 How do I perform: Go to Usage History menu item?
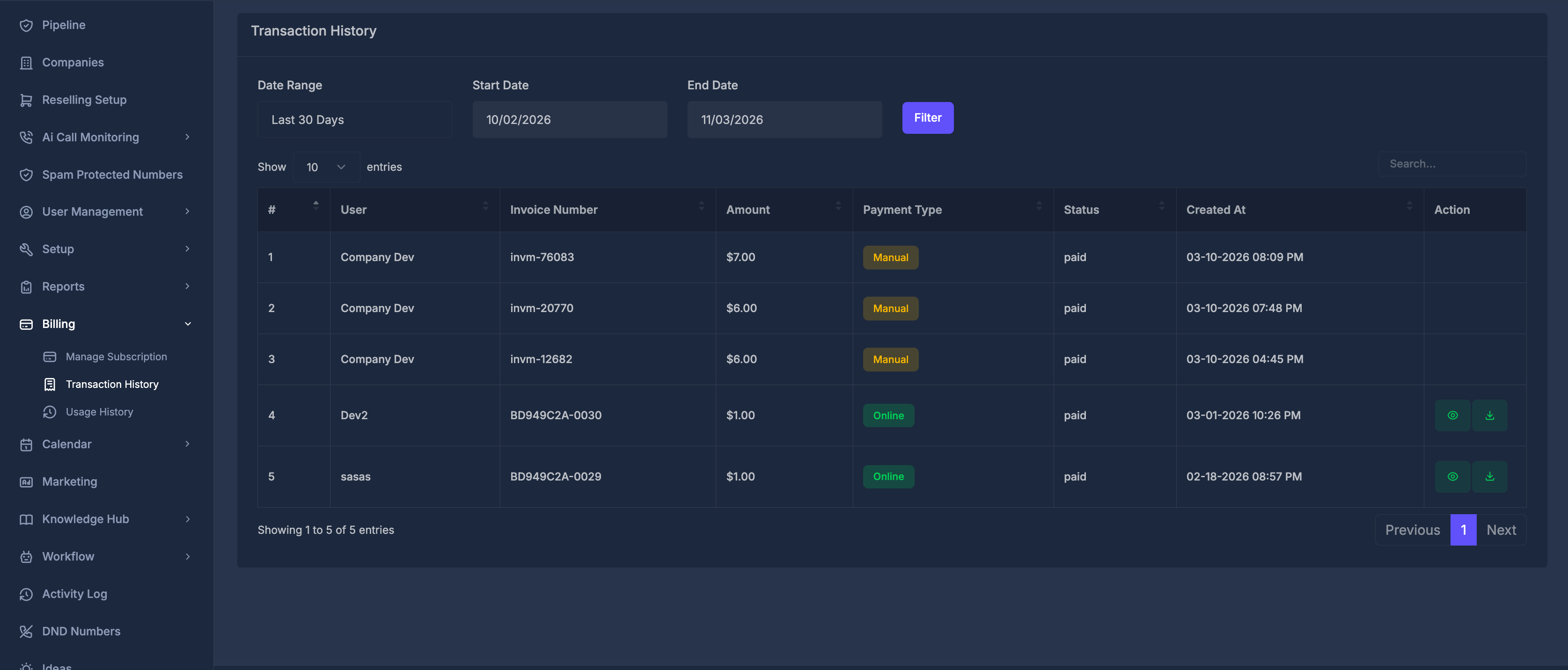point(101,411)
